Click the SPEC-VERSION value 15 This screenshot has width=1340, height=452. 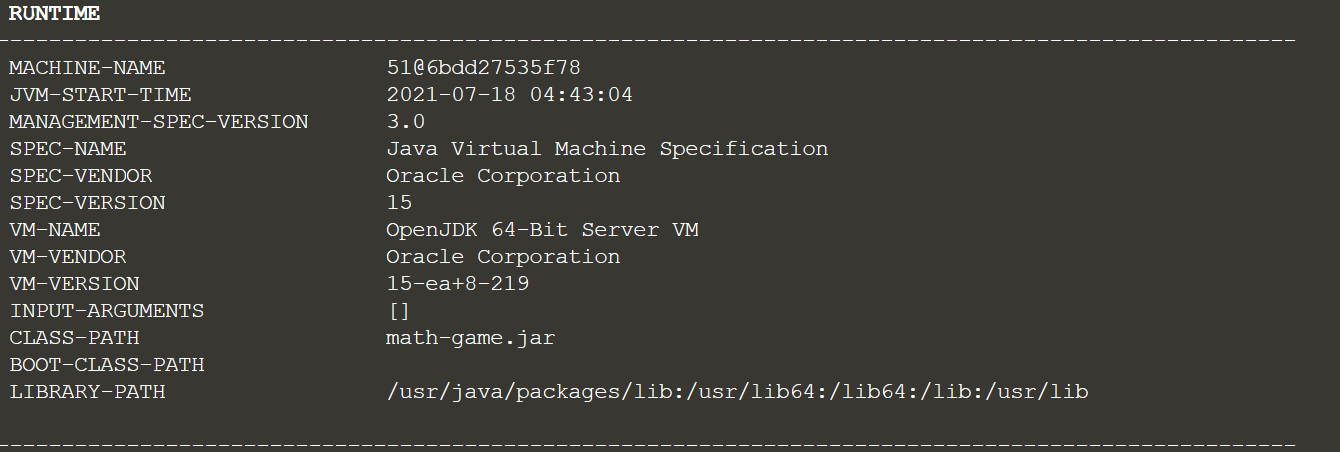coord(399,203)
